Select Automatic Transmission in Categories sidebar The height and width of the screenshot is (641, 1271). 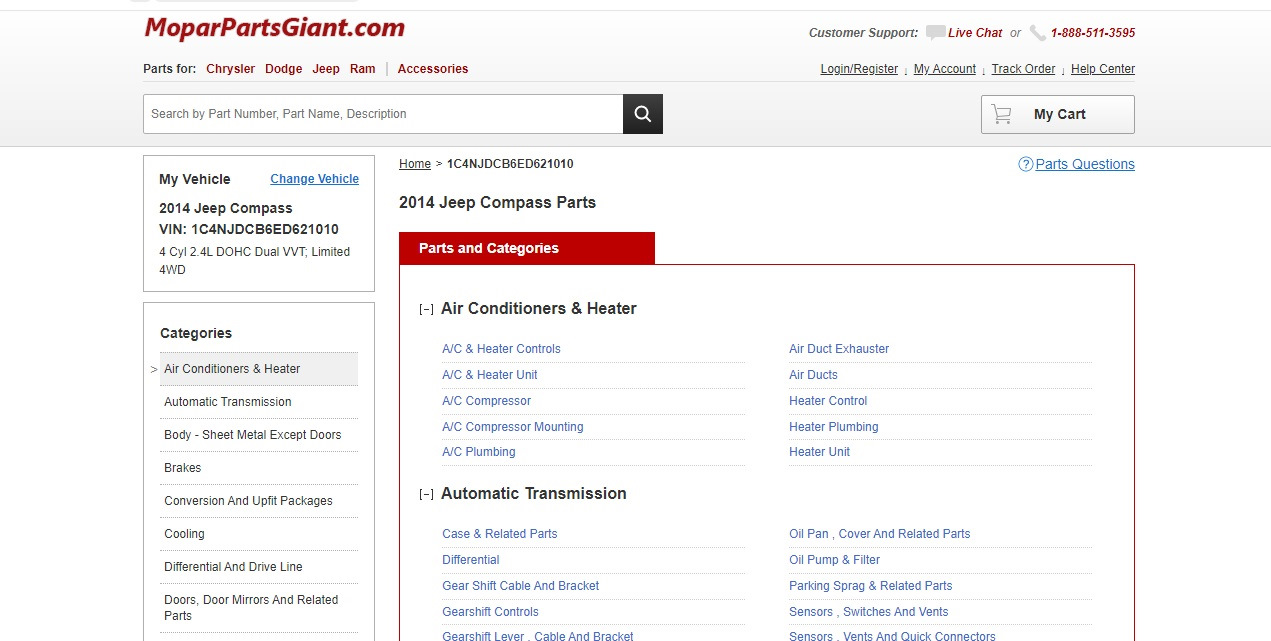coord(259,402)
